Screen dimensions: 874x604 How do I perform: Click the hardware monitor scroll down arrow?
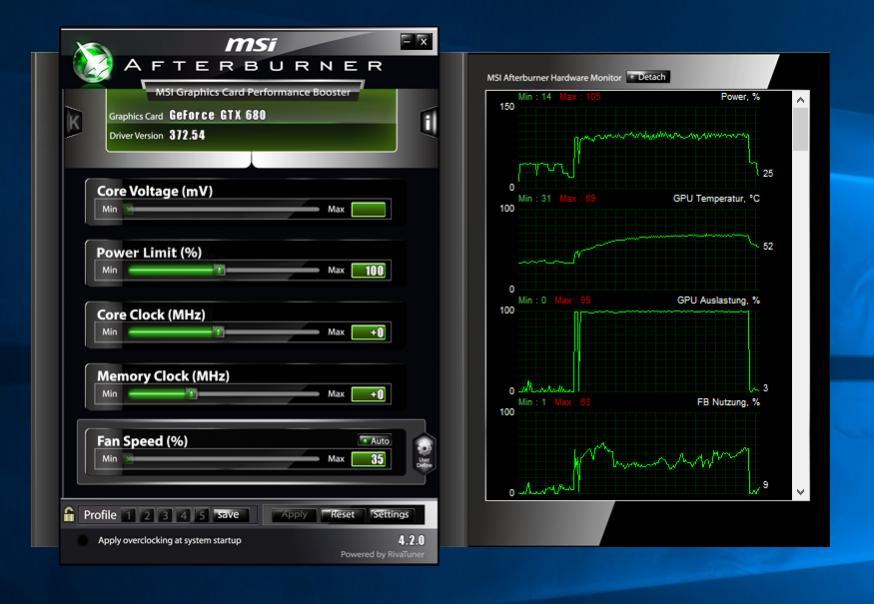[x=800, y=492]
